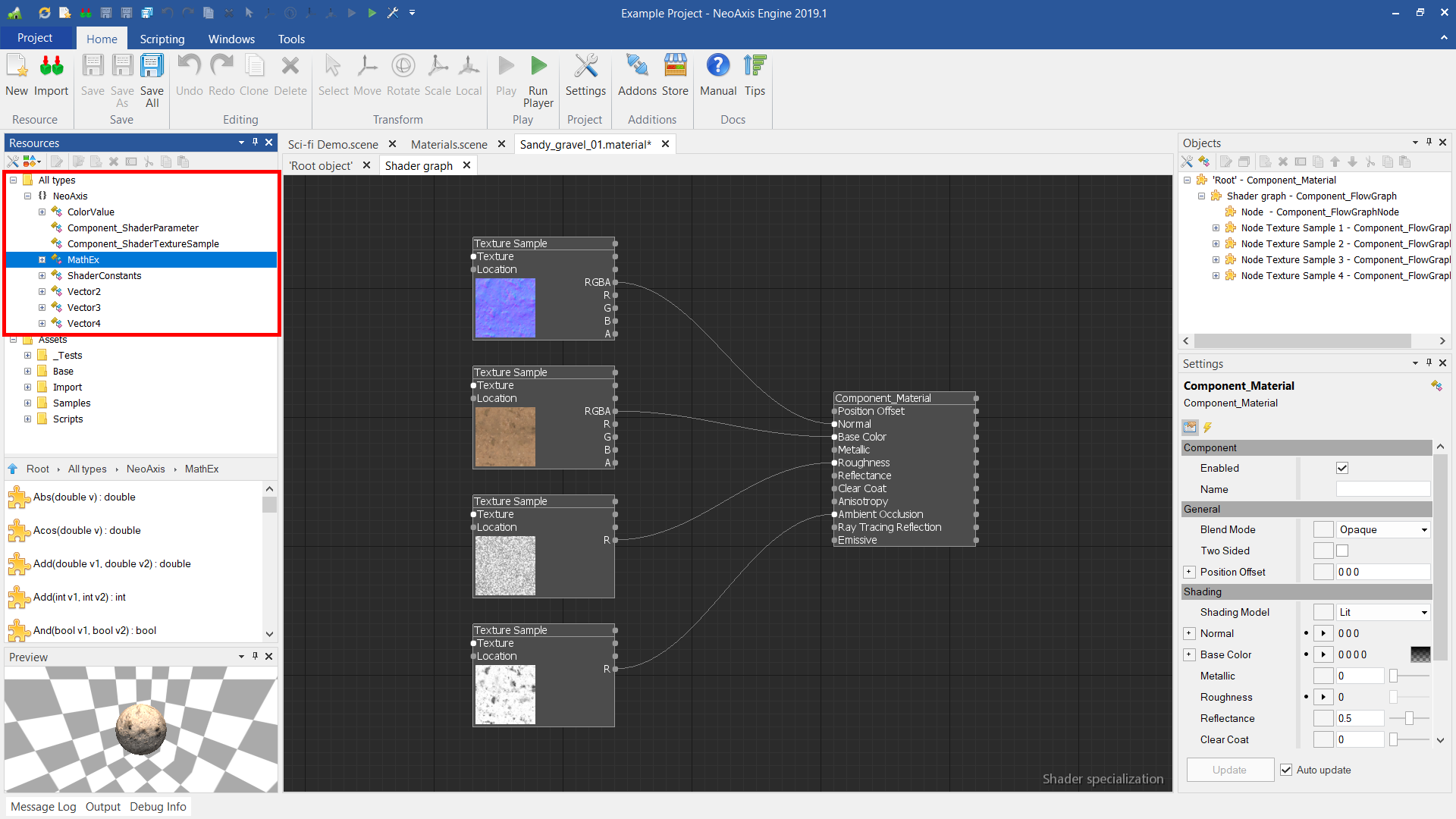The height and width of the screenshot is (819, 1456).
Task: Expand the Vector3 tree node
Action: pyautogui.click(x=42, y=308)
